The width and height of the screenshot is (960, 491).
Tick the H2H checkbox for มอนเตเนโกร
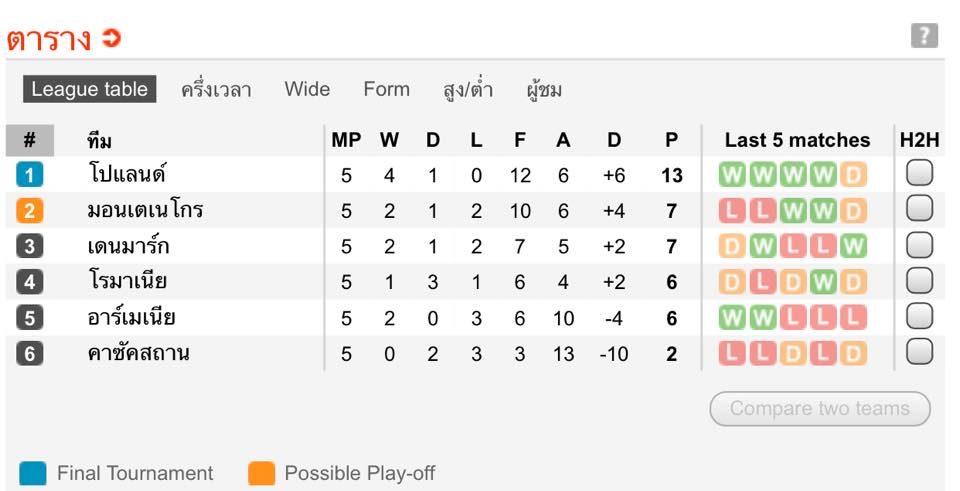tap(919, 209)
